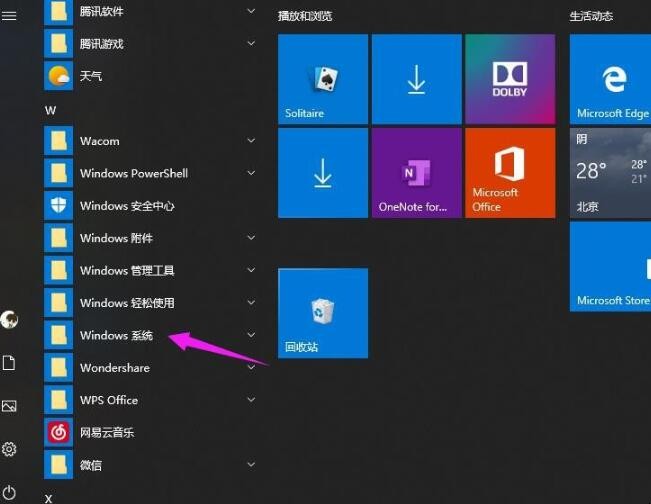Toggle the hamburger menu at top-left

pyautogui.click(x=10, y=17)
